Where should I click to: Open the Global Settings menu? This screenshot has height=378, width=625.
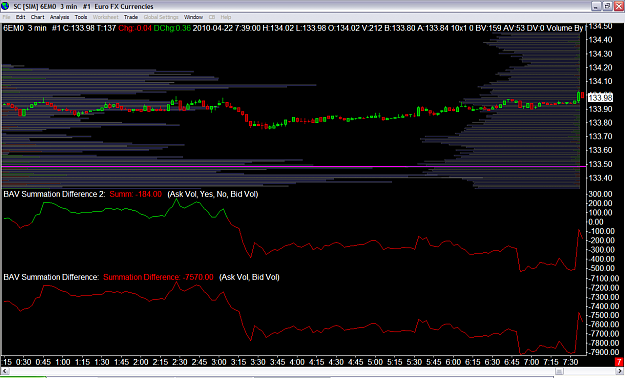pos(161,17)
